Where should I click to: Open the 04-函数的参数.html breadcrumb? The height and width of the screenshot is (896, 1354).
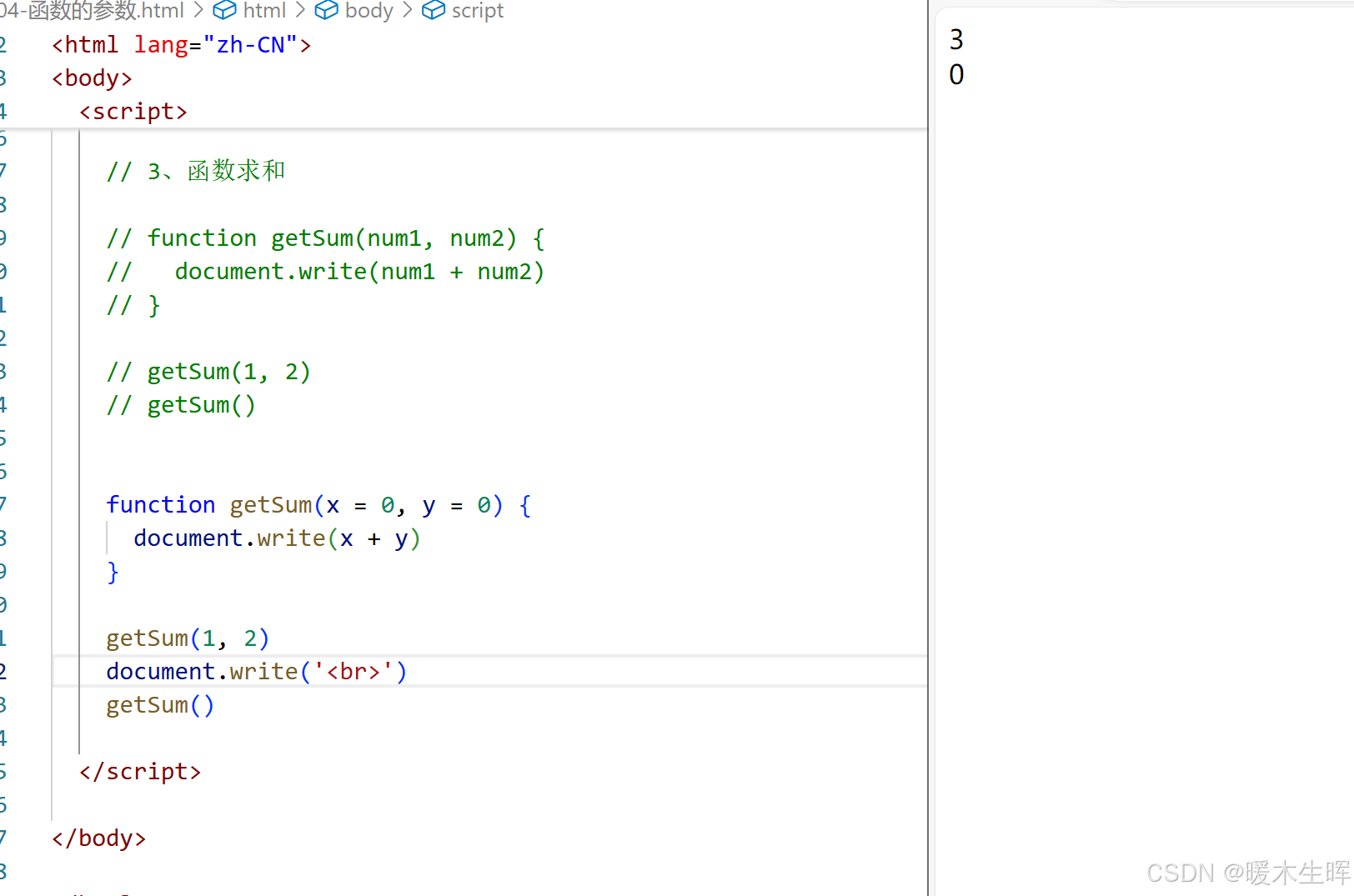(93, 10)
